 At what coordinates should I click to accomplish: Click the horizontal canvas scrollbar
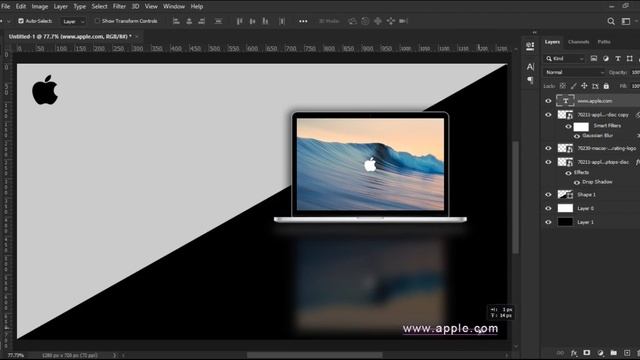point(314,355)
